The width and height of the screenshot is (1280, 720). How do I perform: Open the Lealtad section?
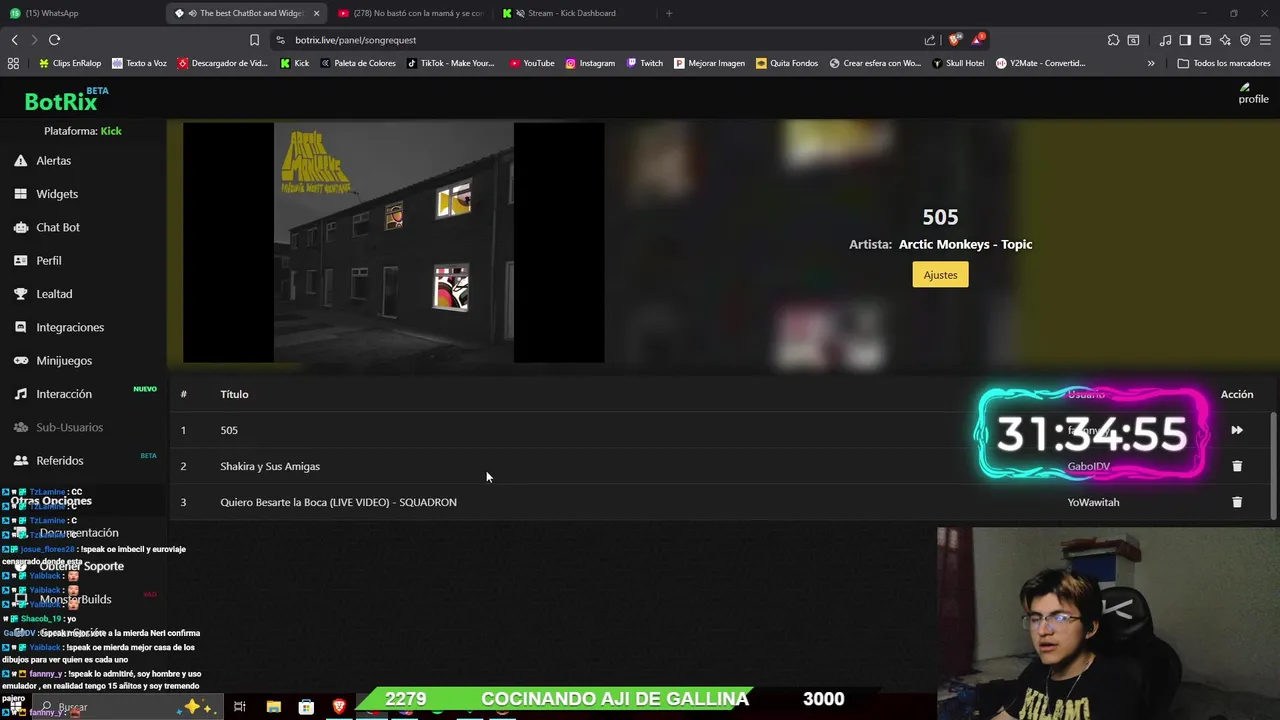point(54,294)
